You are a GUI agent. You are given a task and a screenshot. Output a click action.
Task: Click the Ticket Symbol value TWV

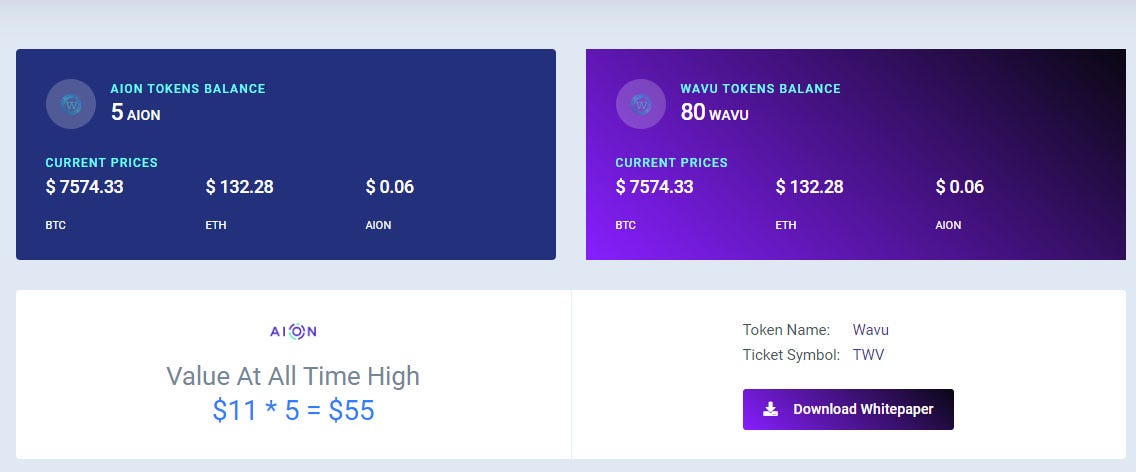(868, 355)
